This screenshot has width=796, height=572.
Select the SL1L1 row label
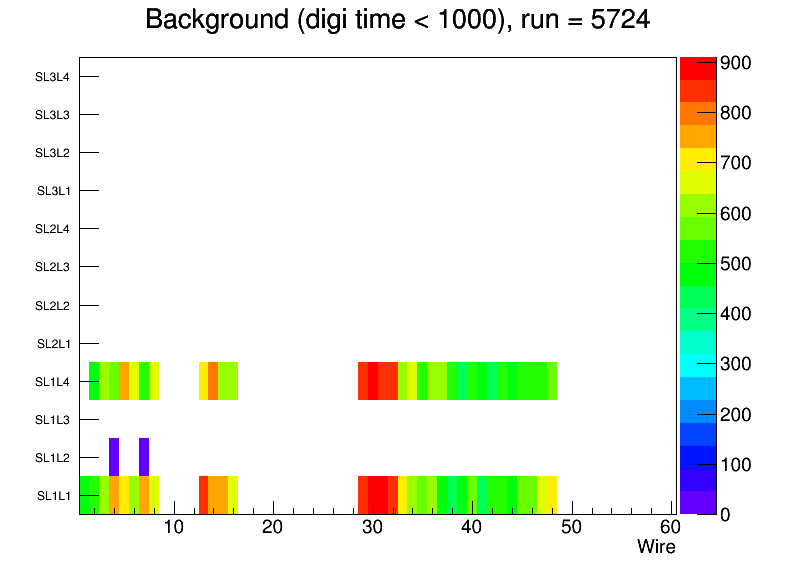click(53, 496)
